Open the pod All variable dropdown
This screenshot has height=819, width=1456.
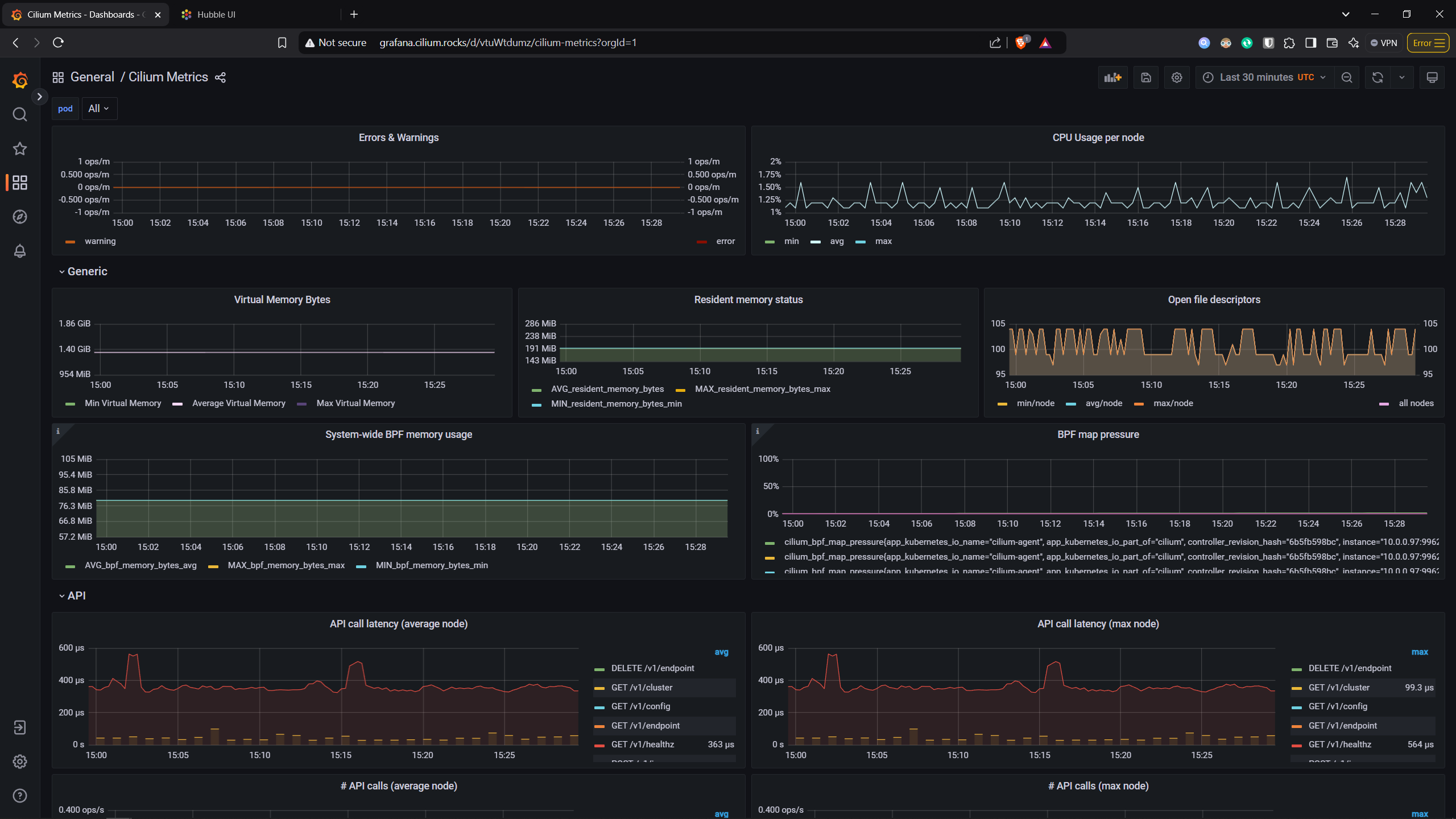[99, 109]
